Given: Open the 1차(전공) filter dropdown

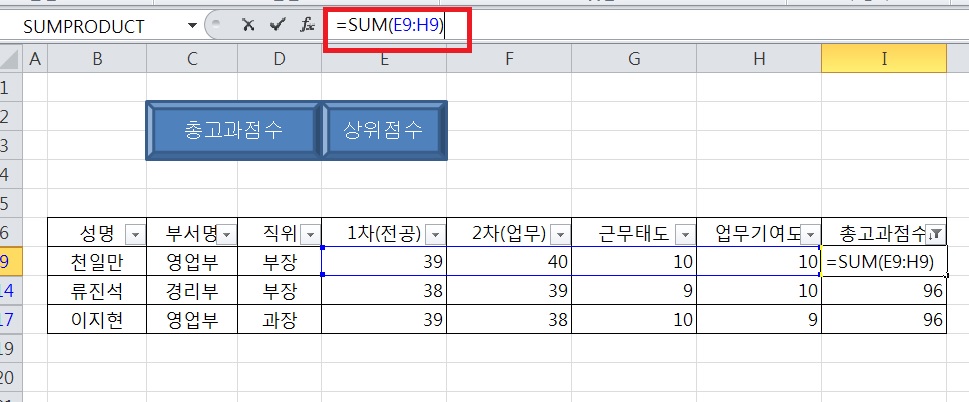Looking at the screenshot, I should (x=435, y=234).
